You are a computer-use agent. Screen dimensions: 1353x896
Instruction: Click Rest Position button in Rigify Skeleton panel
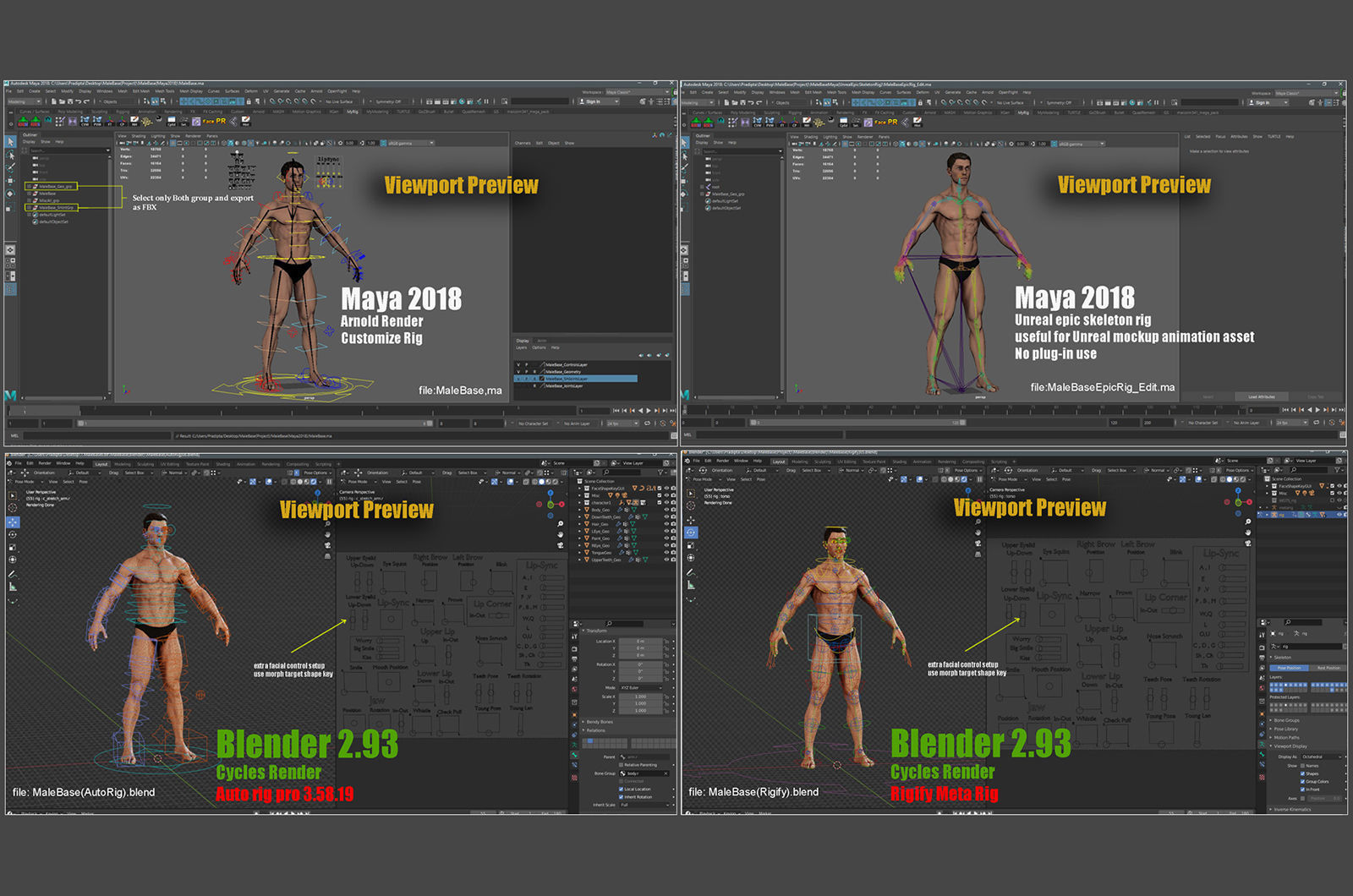pos(1328,668)
